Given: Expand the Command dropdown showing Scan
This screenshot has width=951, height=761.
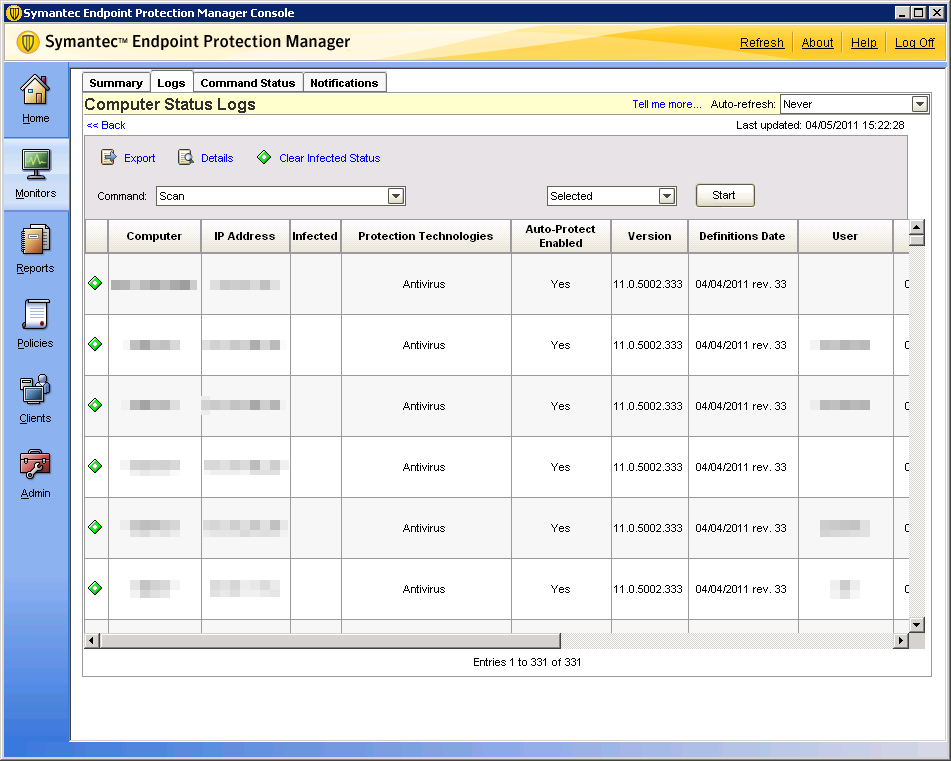Looking at the screenshot, I should pos(396,196).
